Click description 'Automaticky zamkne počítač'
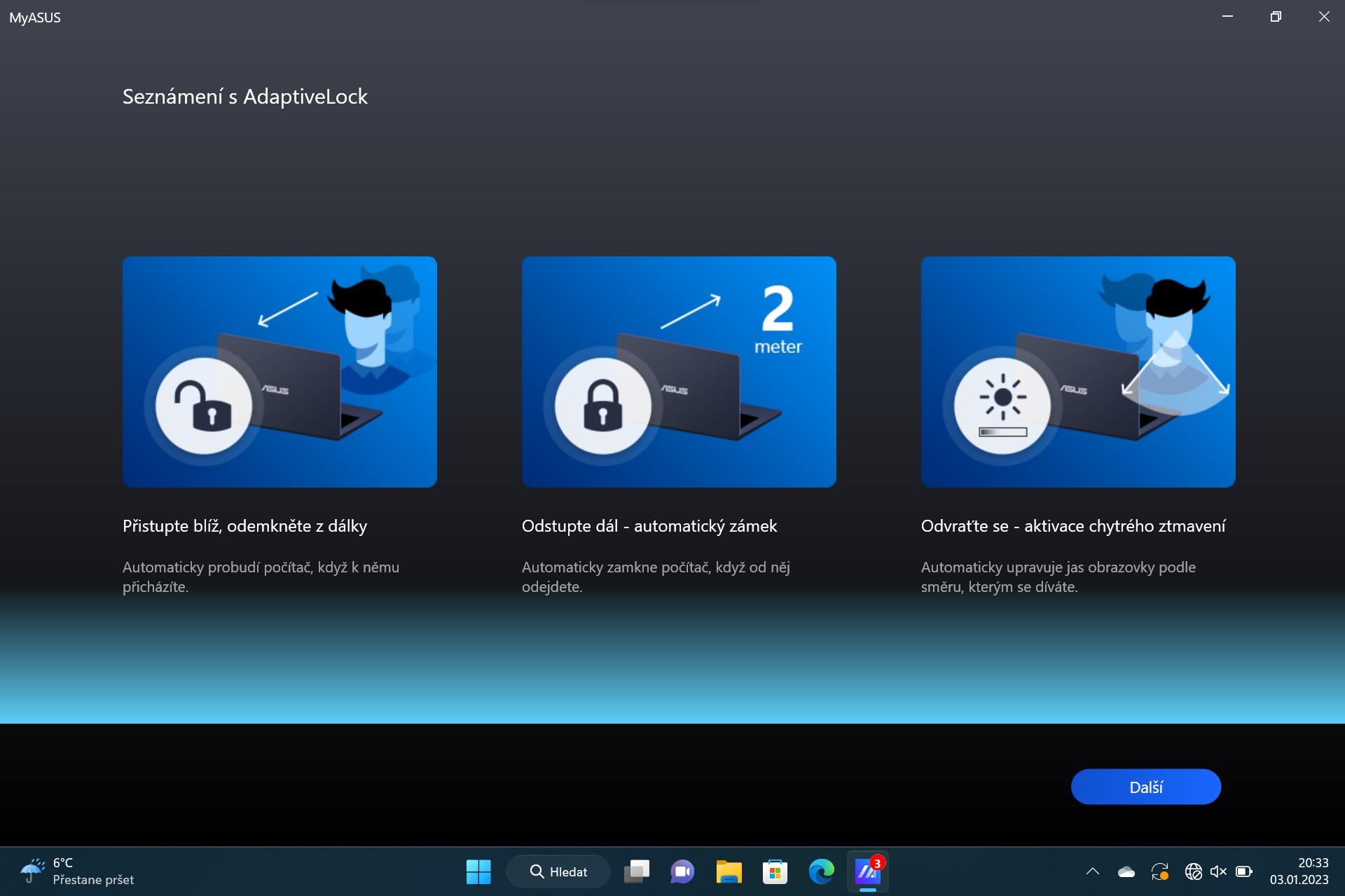Image resolution: width=1345 pixels, height=896 pixels. (x=656, y=577)
